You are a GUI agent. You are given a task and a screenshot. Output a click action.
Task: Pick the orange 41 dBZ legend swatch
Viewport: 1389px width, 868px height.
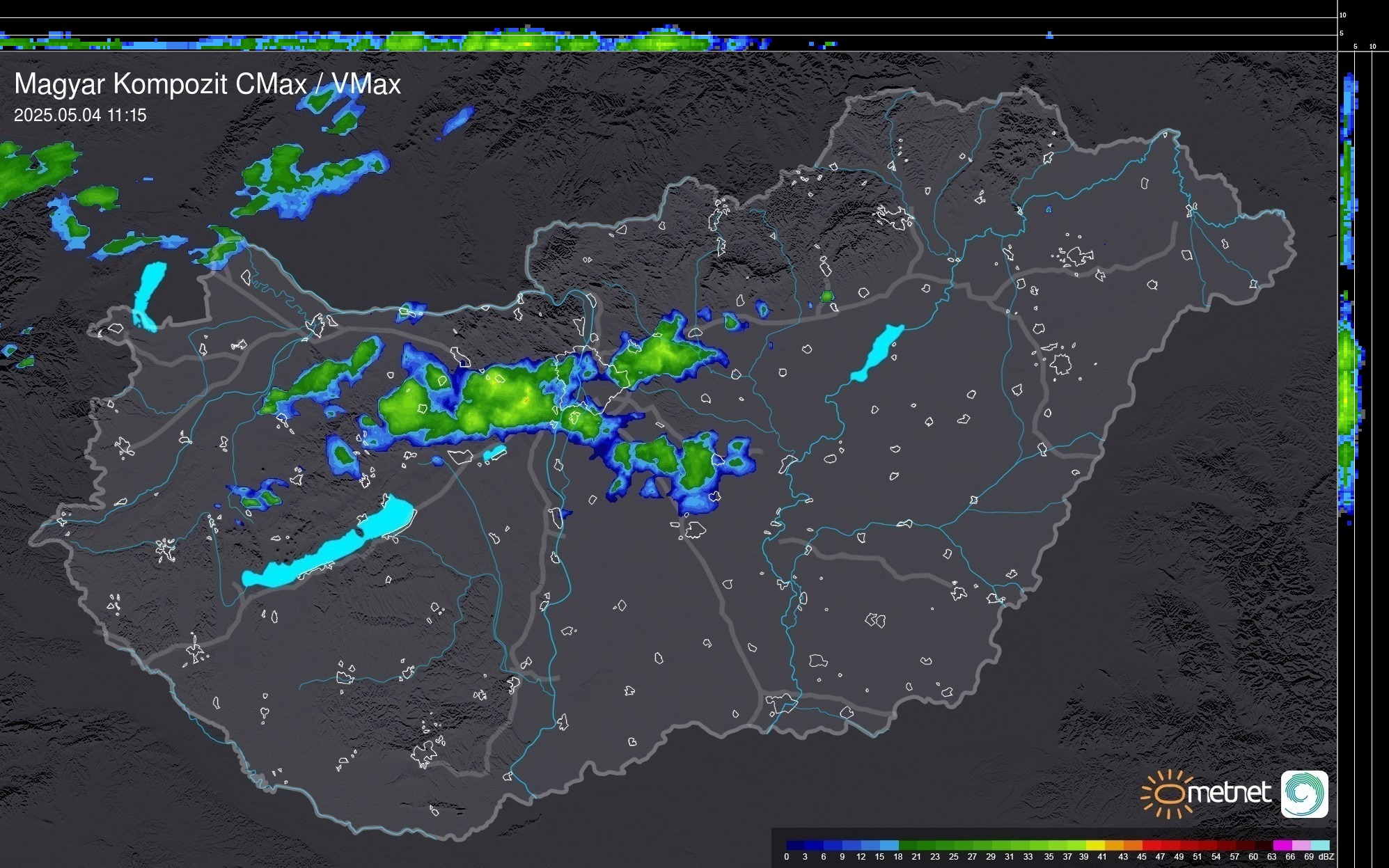click(x=1114, y=846)
